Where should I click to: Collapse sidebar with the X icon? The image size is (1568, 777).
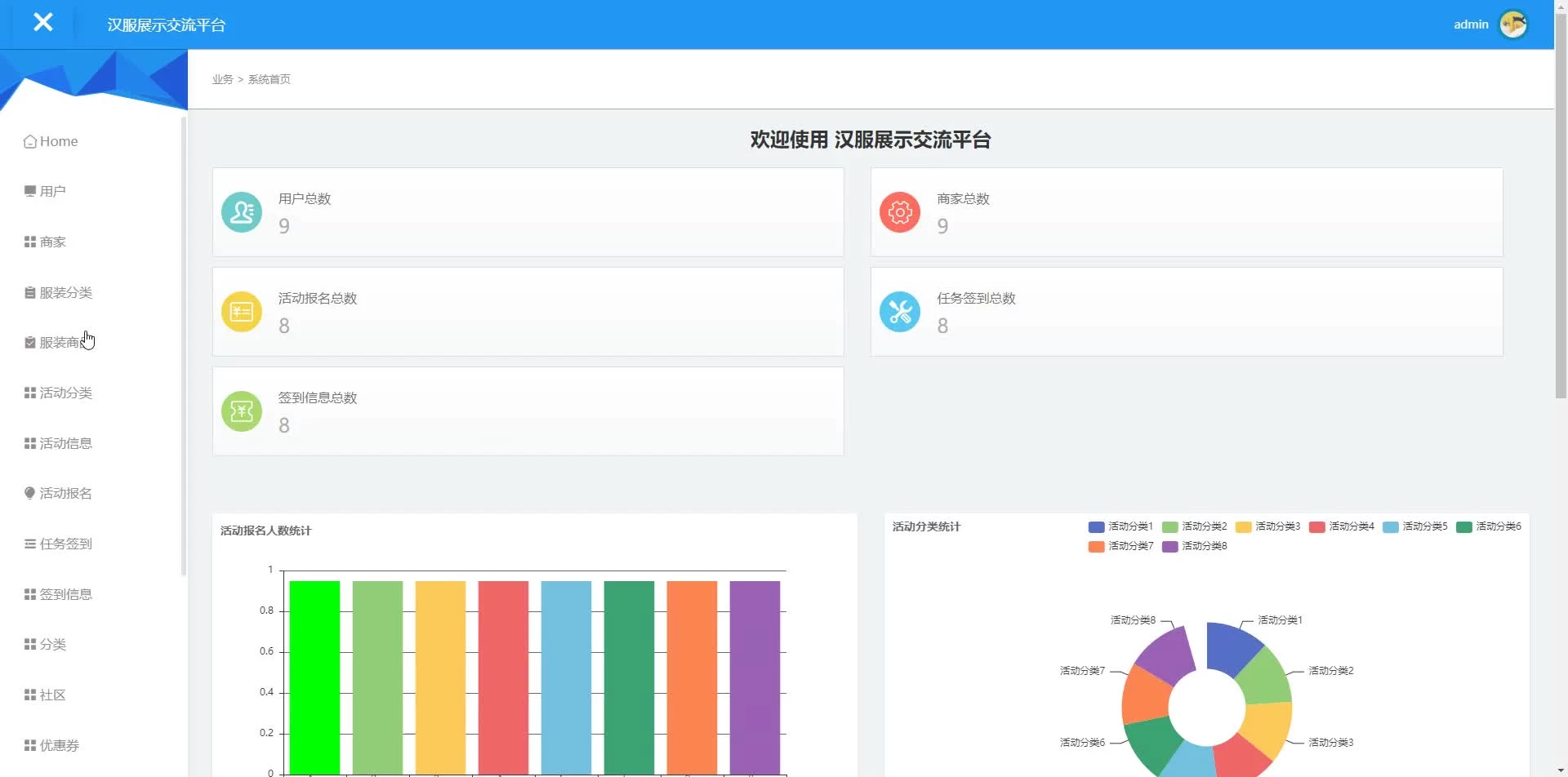click(x=43, y=23)
